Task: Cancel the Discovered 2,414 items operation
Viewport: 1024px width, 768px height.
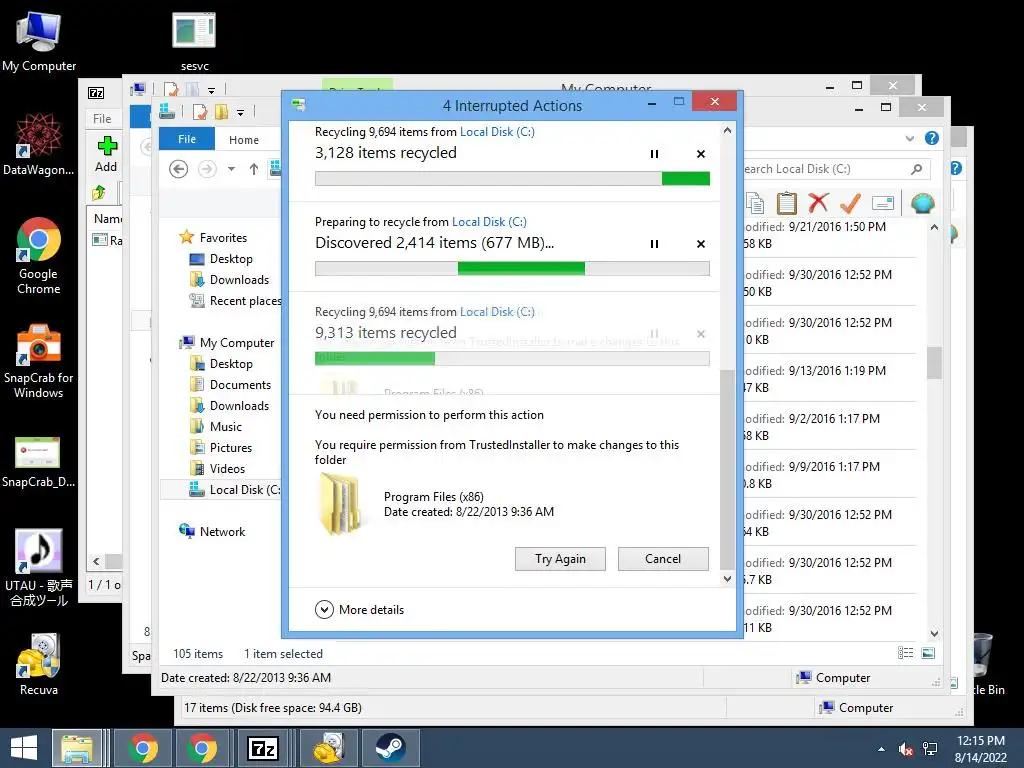Action: [x=701, y=244]
